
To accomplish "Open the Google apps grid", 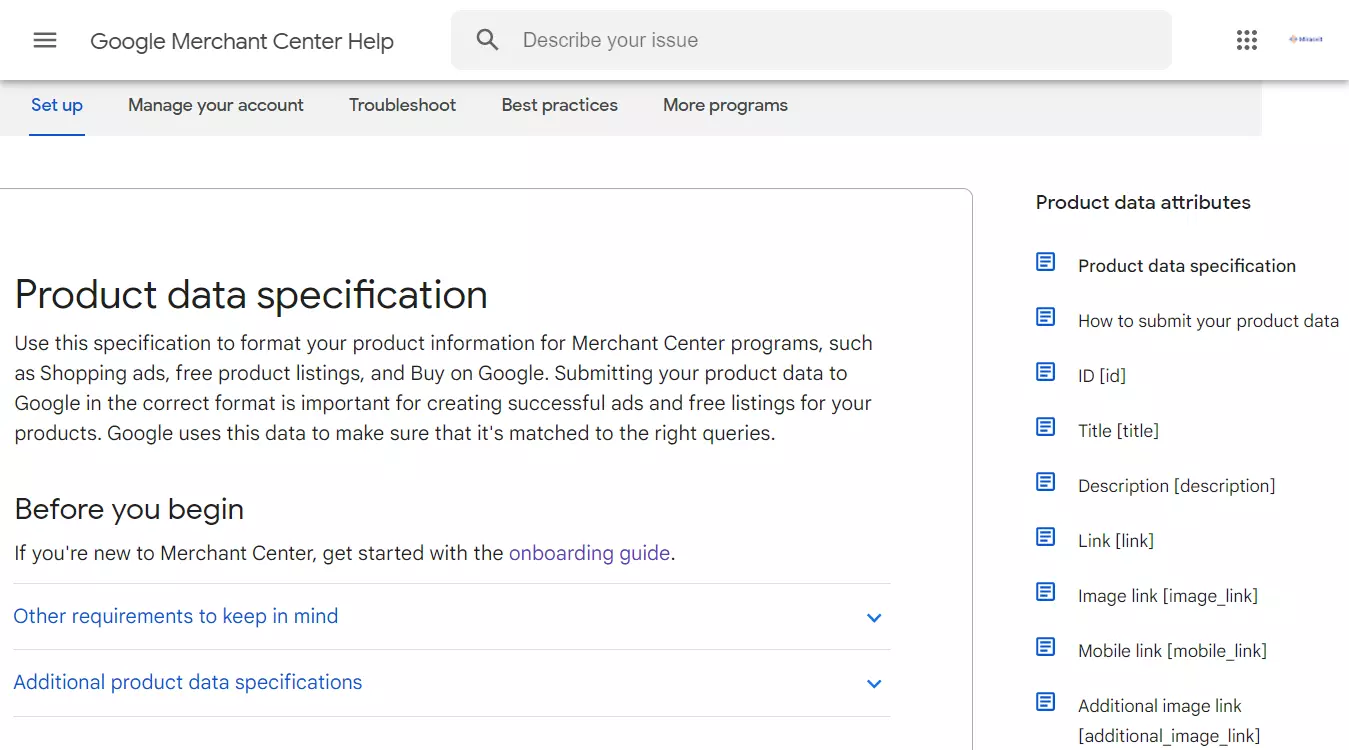I will pos(1246,40).
